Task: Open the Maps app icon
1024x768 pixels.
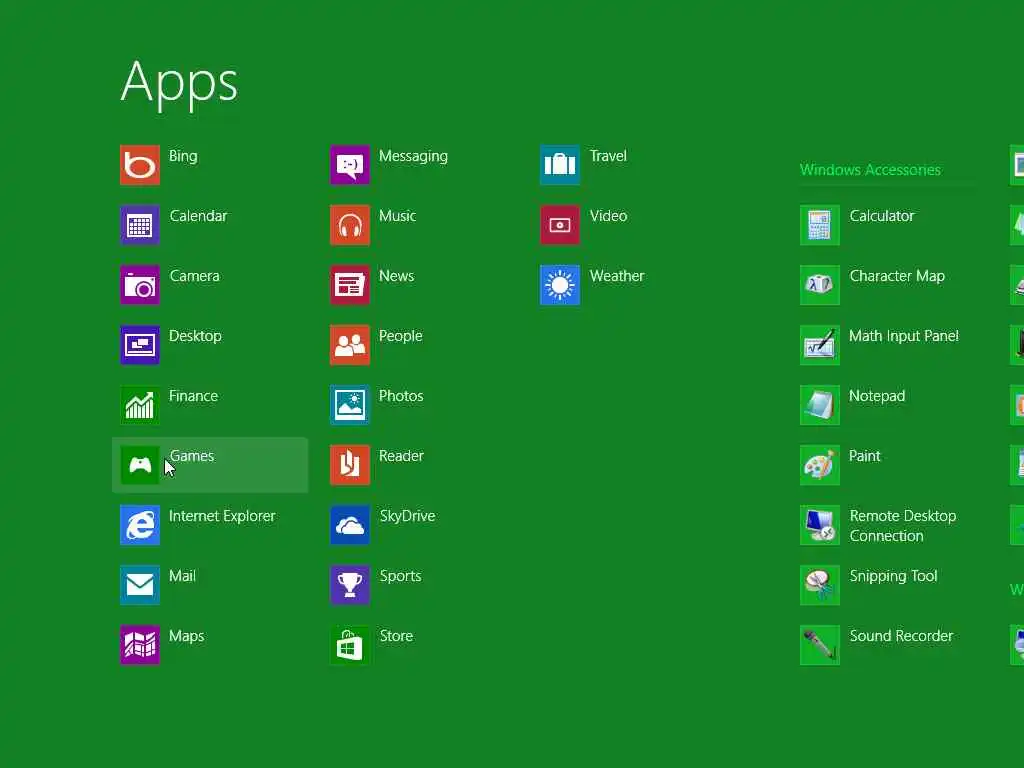Action: (x=140, y=645)
